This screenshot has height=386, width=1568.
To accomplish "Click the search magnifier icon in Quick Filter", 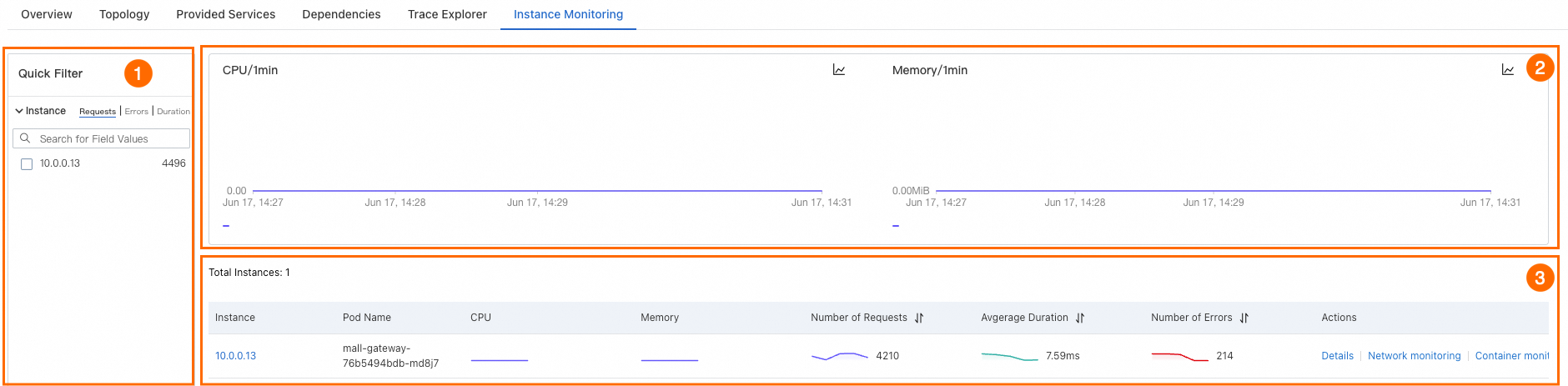I will pos(25,138).
